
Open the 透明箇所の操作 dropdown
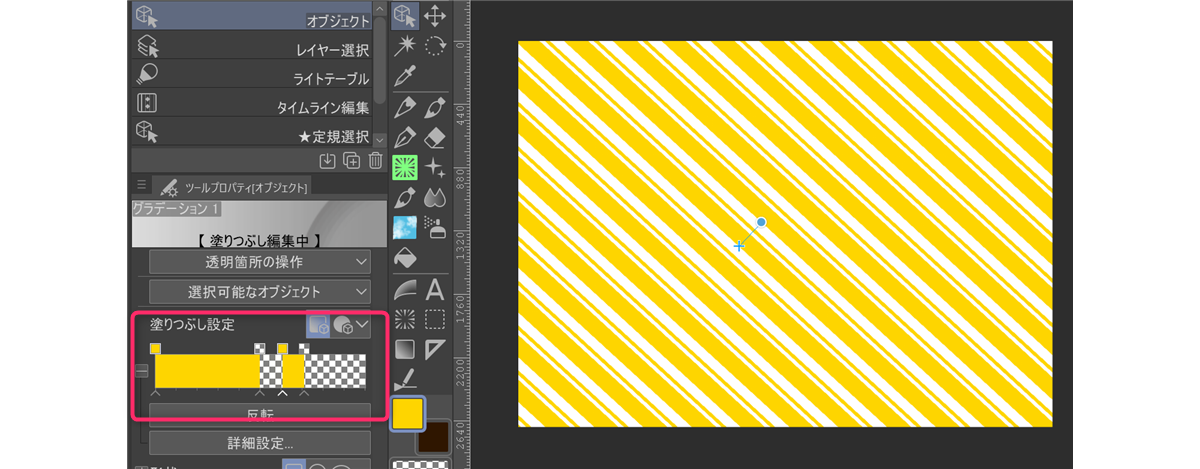pyautogui.click(x=260, y=262)
